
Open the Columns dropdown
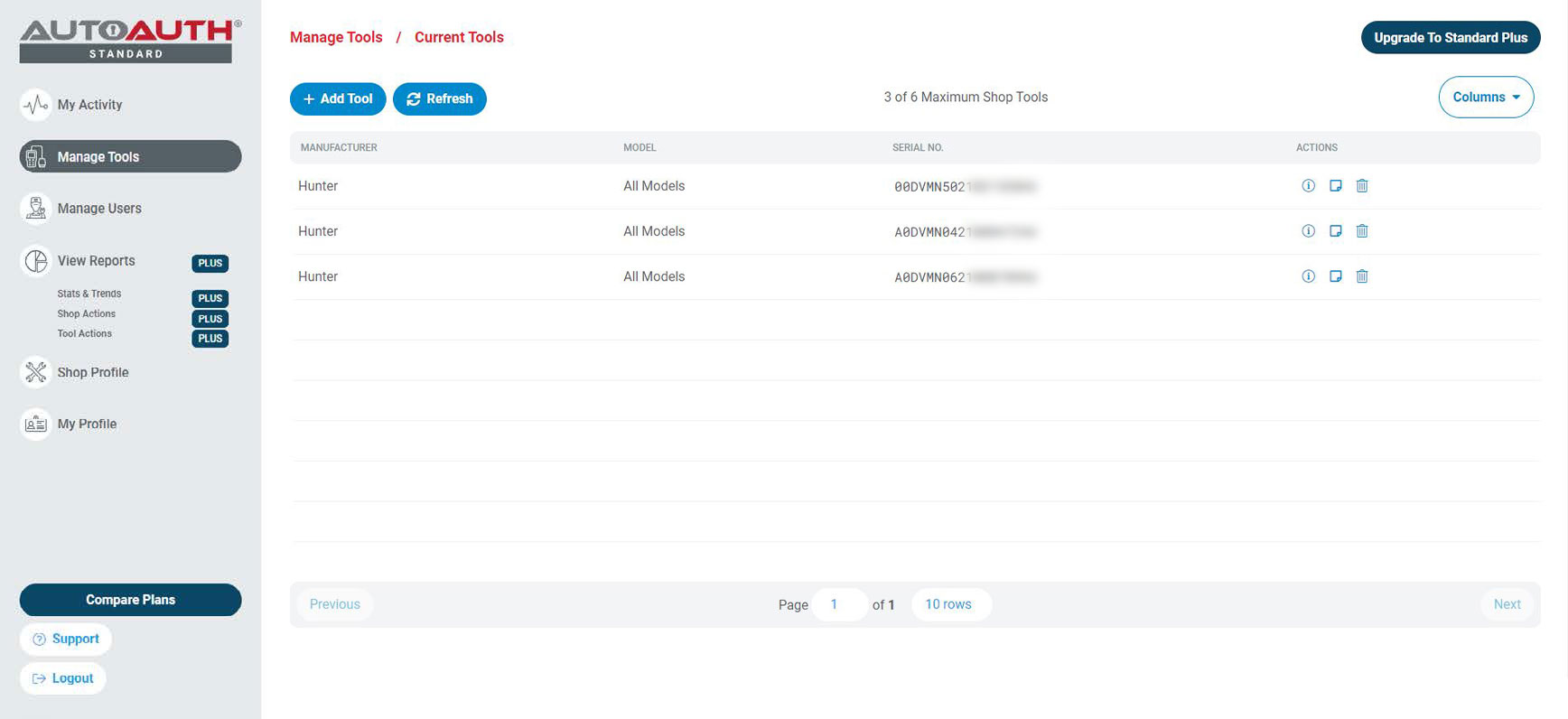pos(1486,97)
